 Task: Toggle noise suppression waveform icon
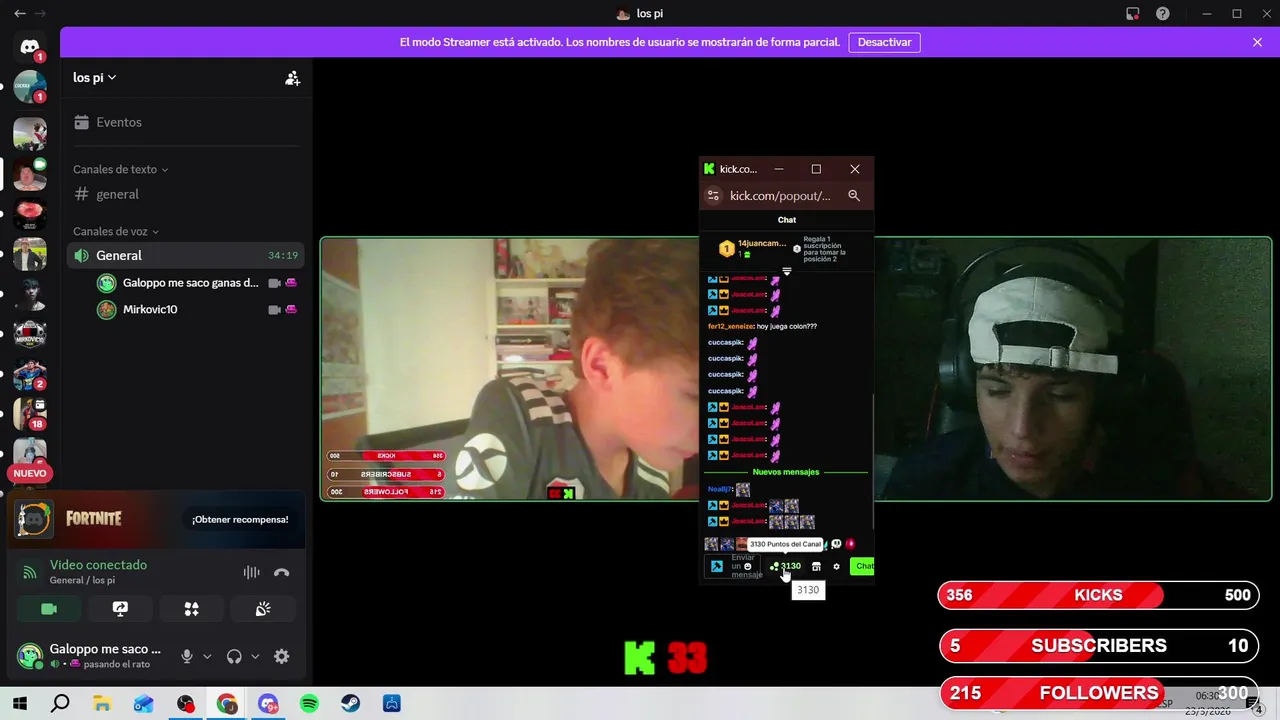click(x=251, y=572)
